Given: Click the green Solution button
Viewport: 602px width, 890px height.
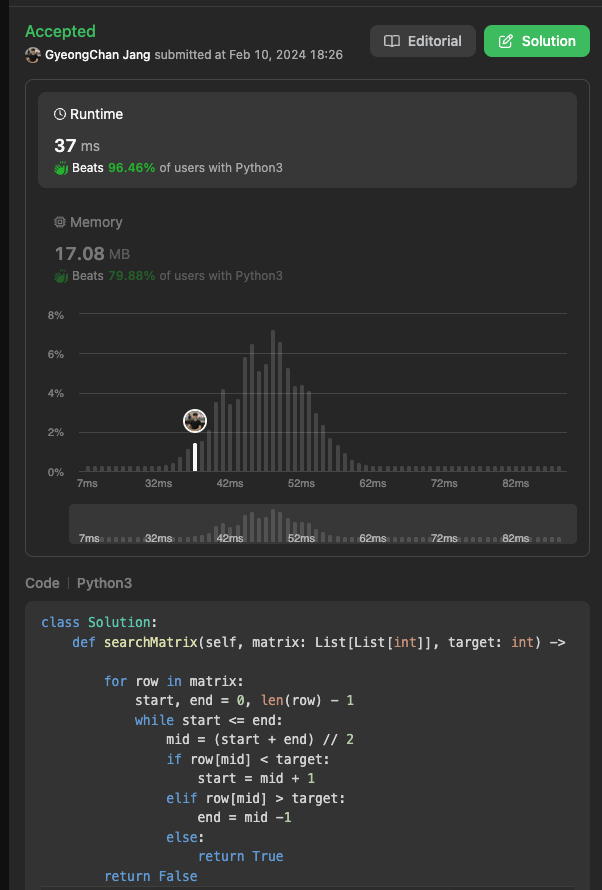Looking at the screenshot, I should pyautogui.click(x=537, y=41).
